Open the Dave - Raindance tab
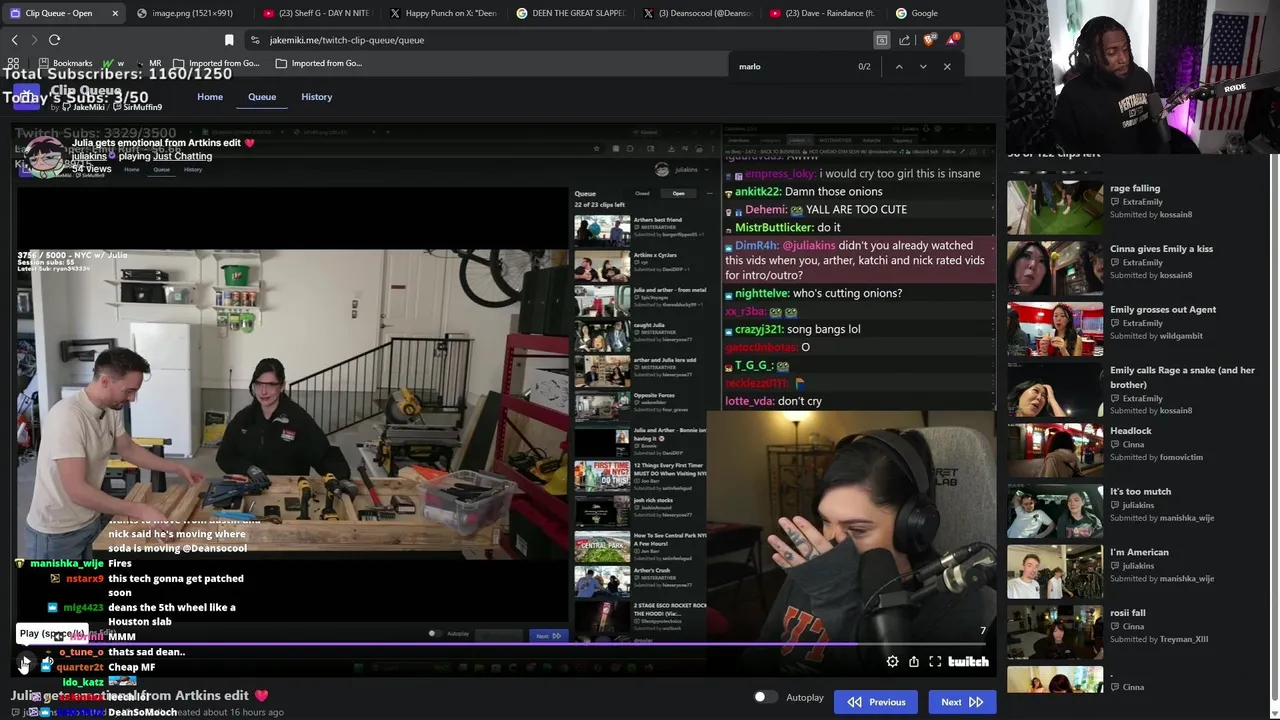 point(825,13)
